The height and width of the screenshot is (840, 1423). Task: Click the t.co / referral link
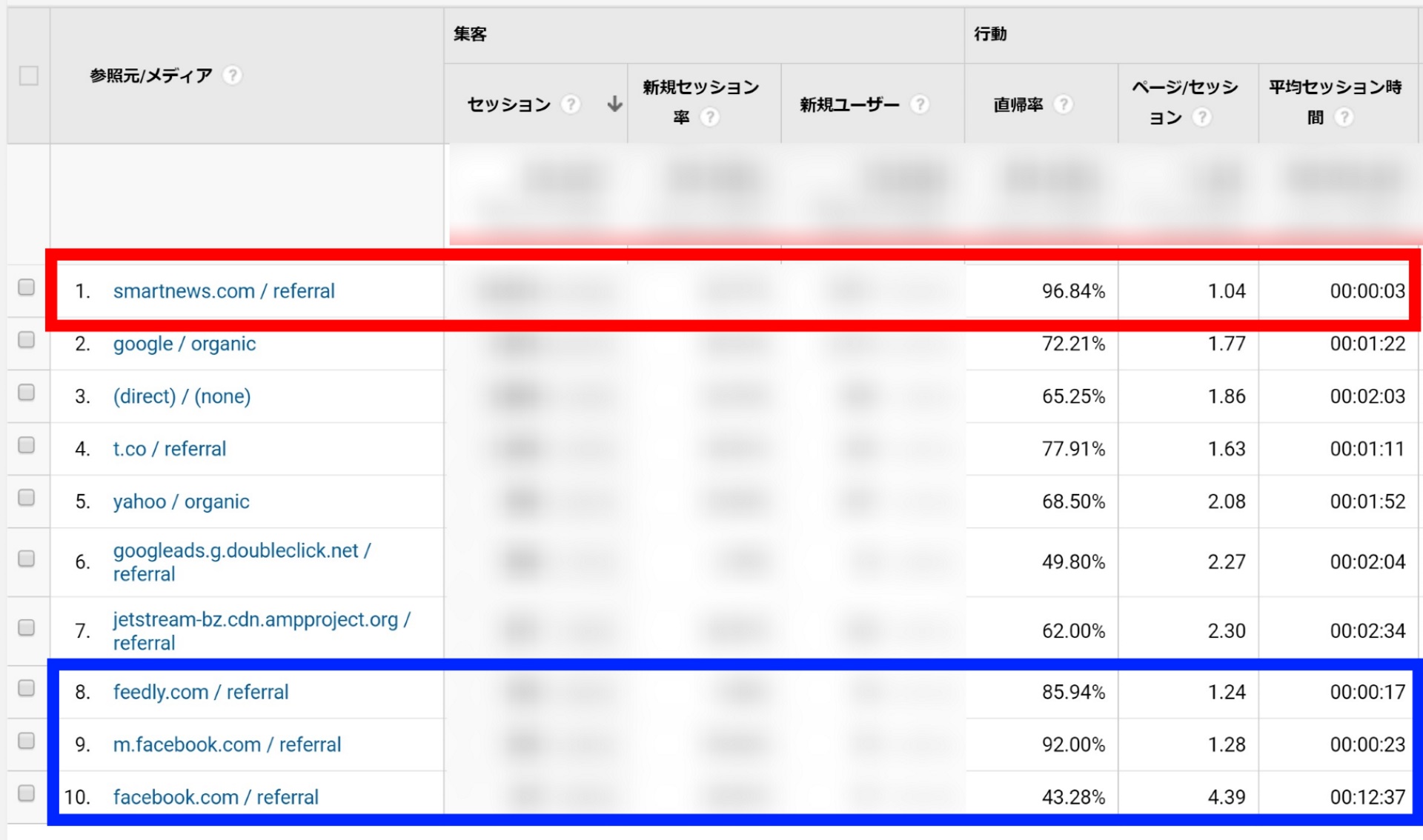169,449
